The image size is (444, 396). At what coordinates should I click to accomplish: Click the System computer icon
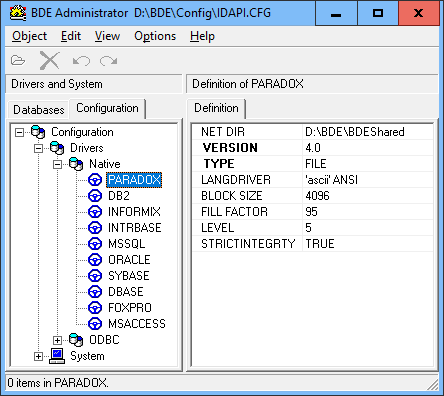57,356
